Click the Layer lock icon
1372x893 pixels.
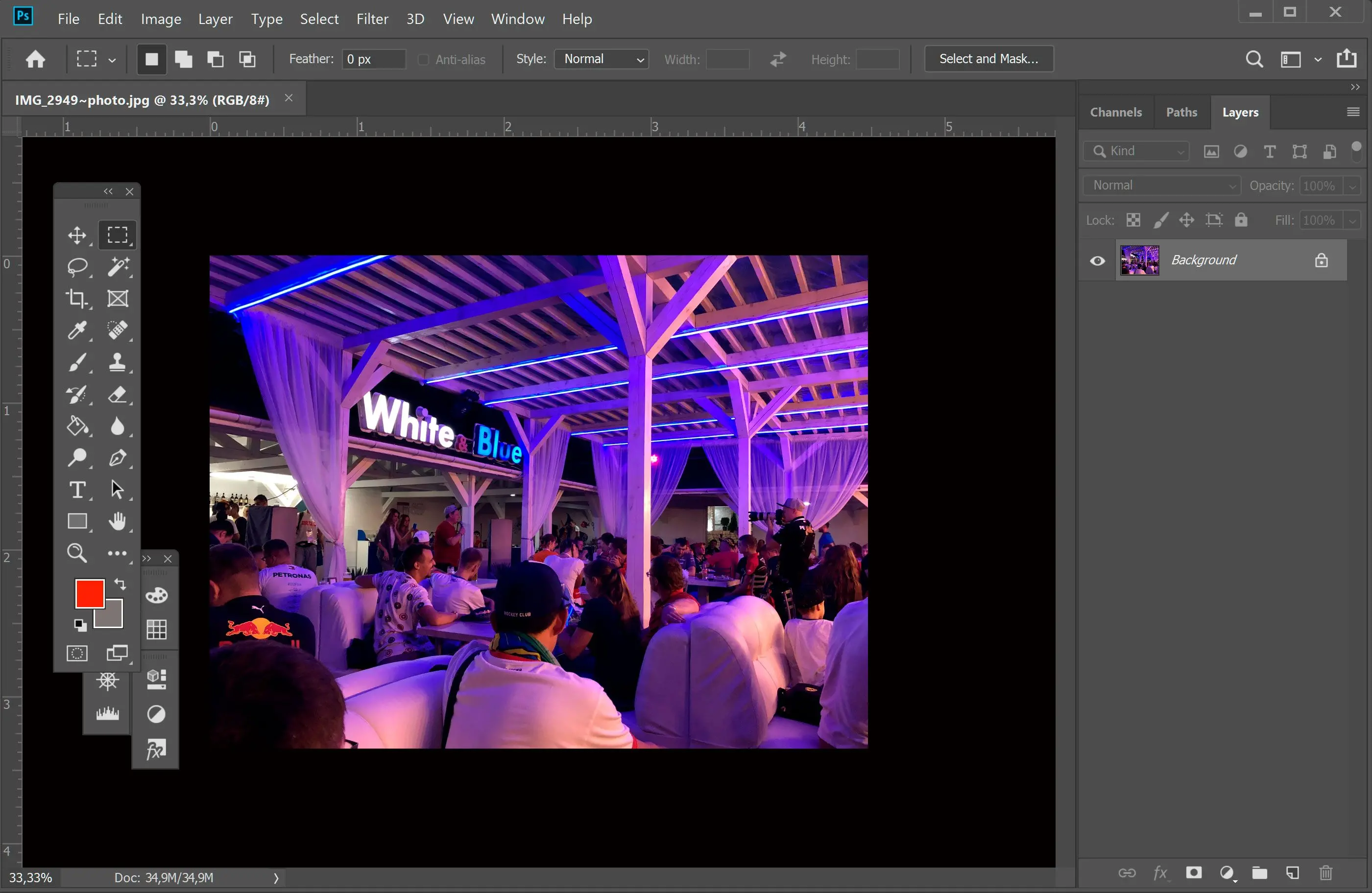click(1322, 259)
